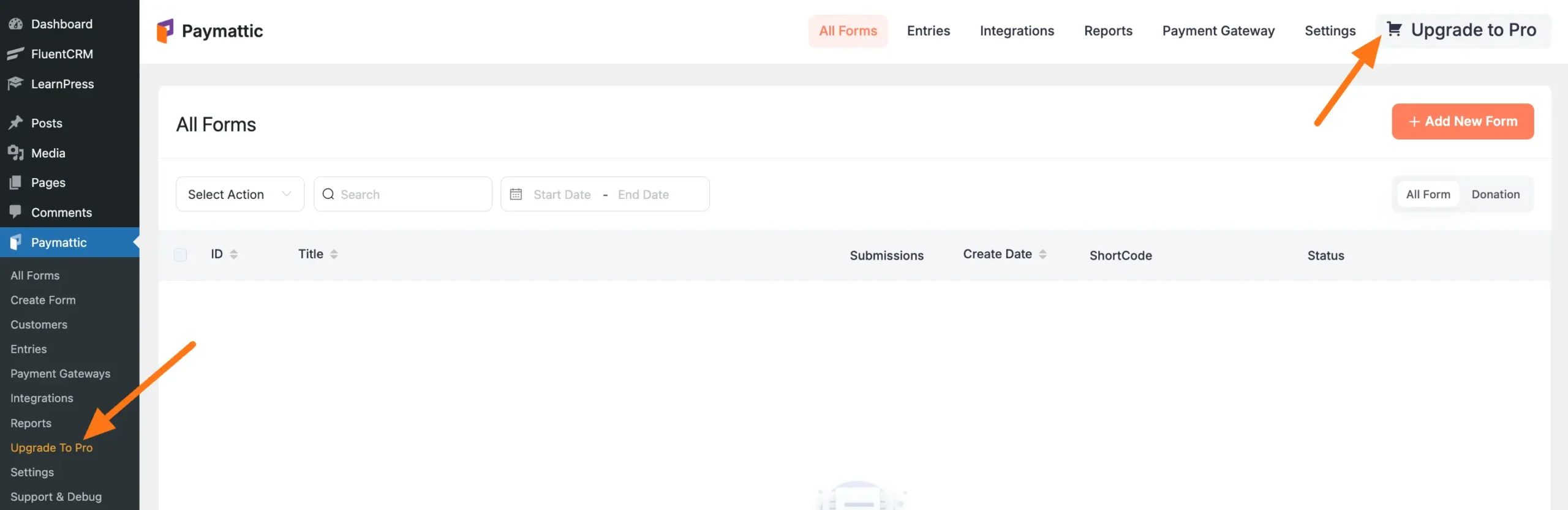
Task: Open the Payment Gateway top tab
Action: pos(1218,31)
